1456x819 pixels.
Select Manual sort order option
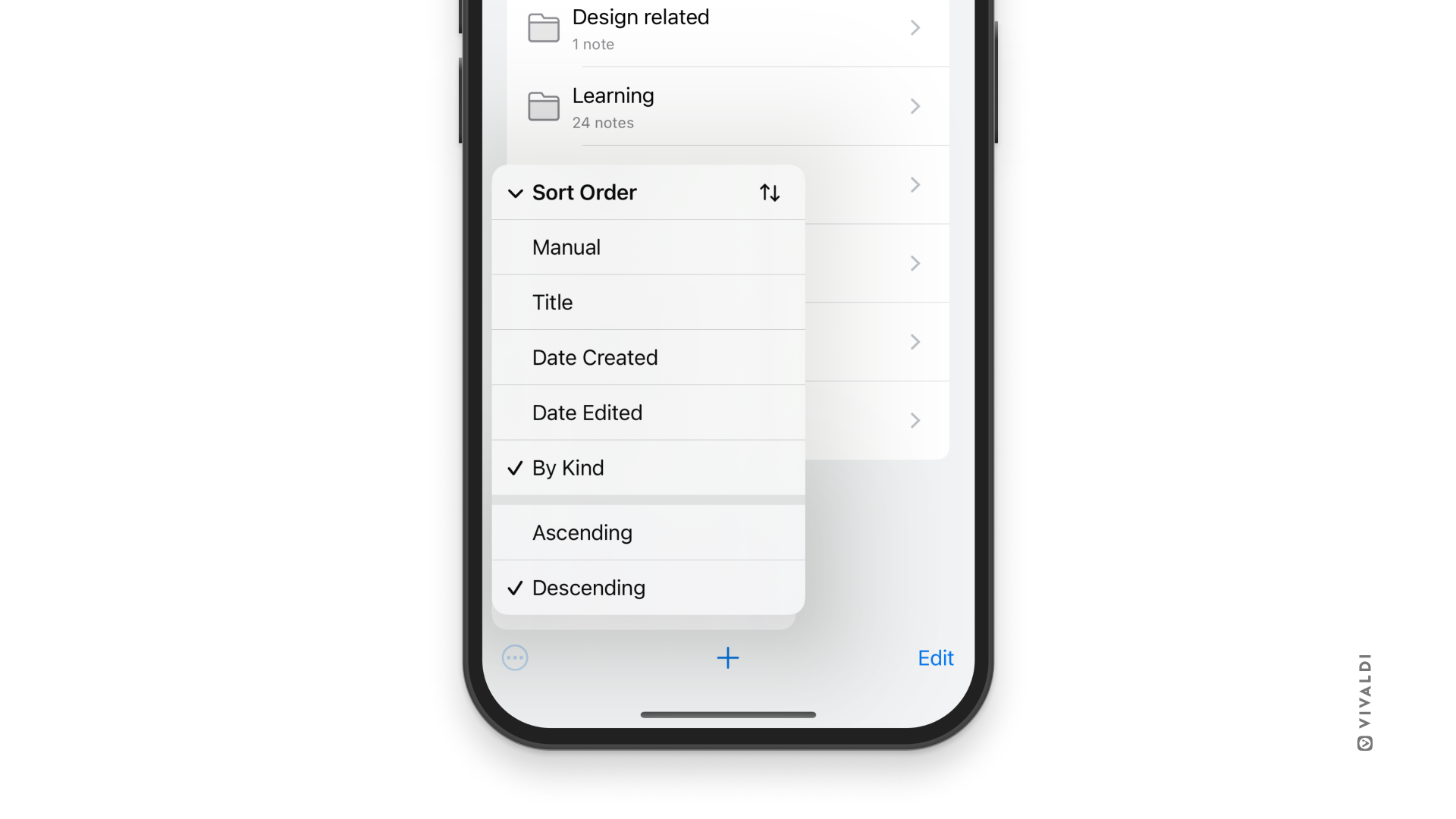tap(648, 247)
